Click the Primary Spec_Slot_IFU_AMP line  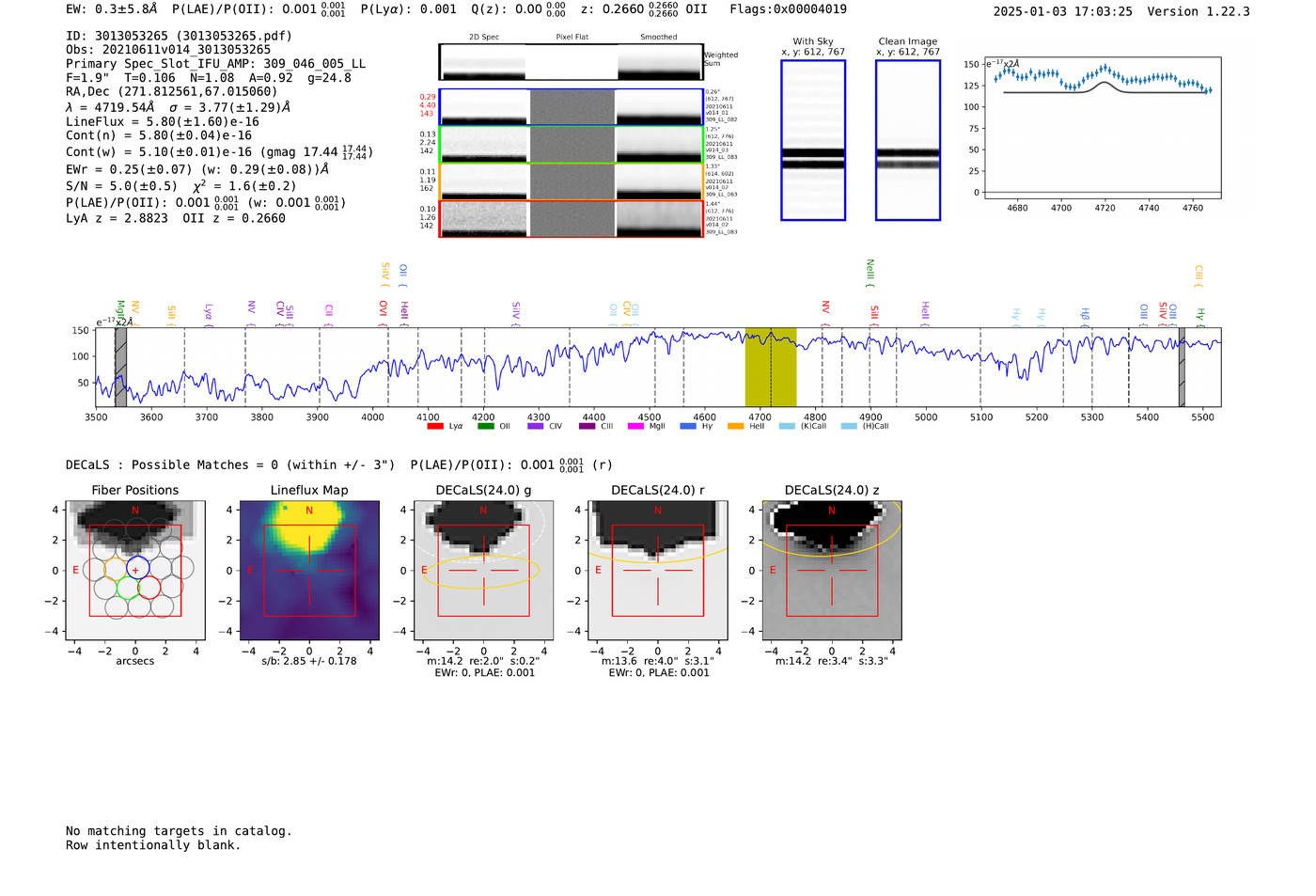pyautogui.click(x=216, y=64)
